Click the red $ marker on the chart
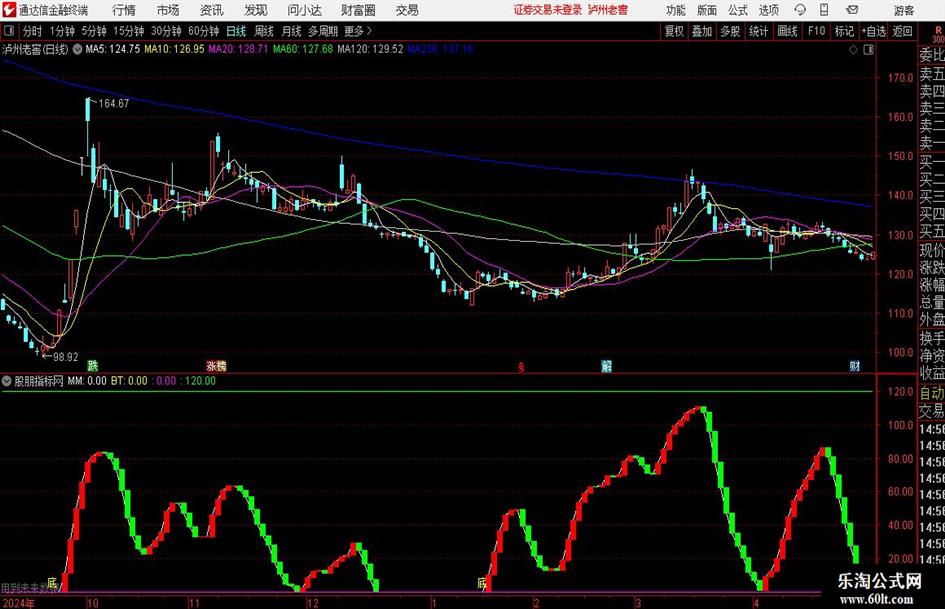945x609 pixels. click(x=521, y=367)
